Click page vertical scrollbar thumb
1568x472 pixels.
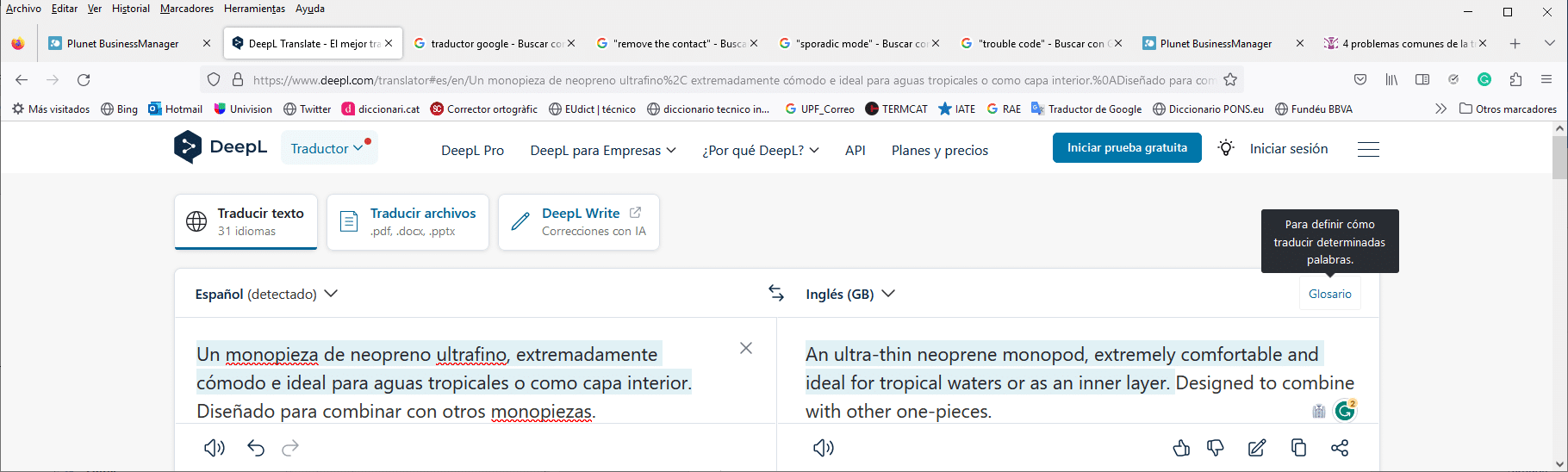coord(1559,157)
